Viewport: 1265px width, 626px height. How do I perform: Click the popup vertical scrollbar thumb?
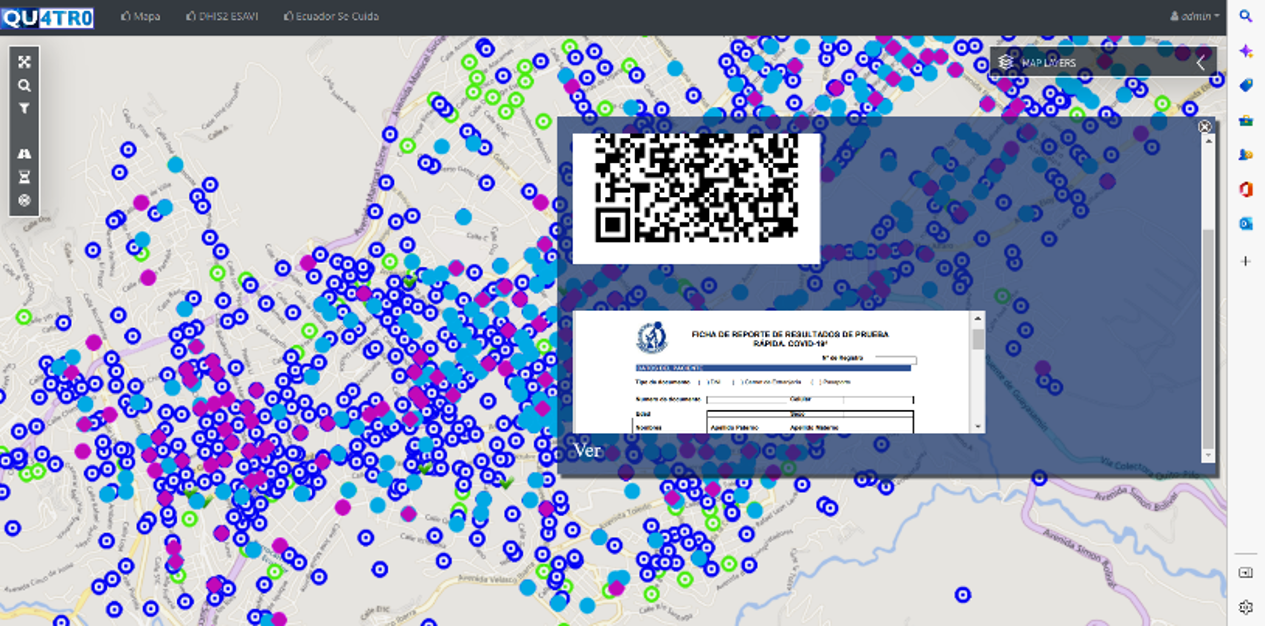click(1207, 338)
